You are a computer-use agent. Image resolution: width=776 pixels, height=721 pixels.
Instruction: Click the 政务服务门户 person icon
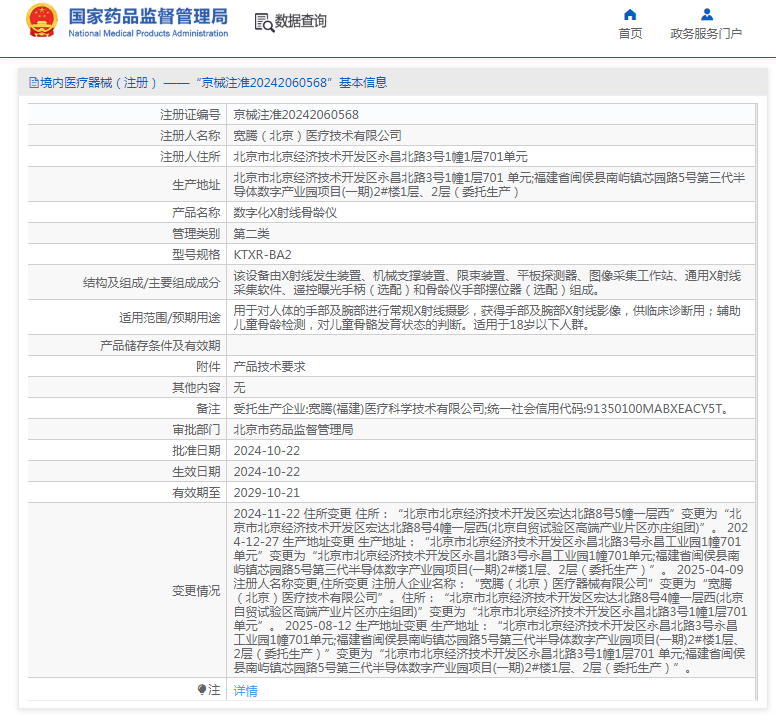[707, 14]
